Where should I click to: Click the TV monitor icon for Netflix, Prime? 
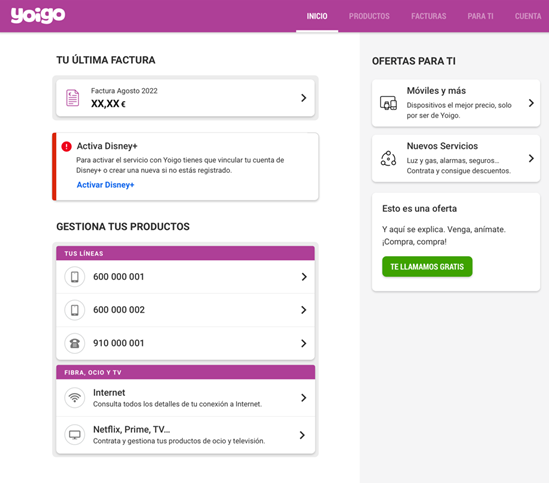coord(75,435)
